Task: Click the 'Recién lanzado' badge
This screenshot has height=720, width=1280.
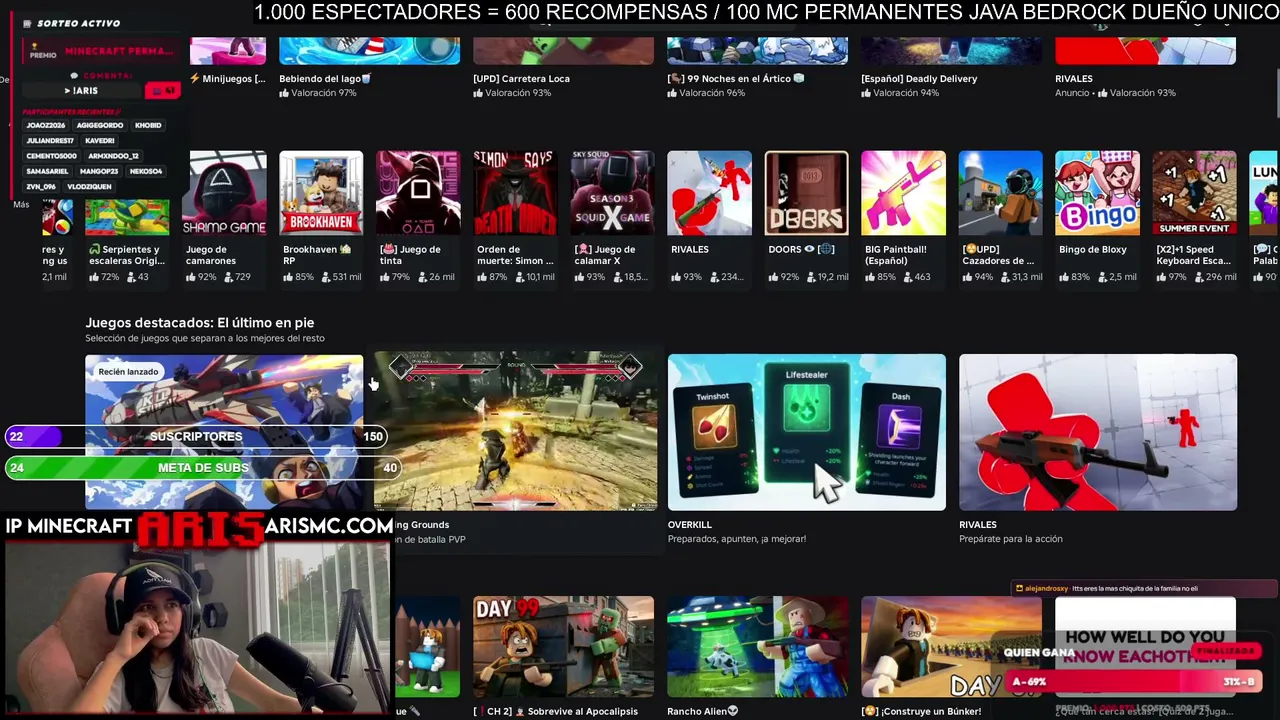Action: [128, 372]
